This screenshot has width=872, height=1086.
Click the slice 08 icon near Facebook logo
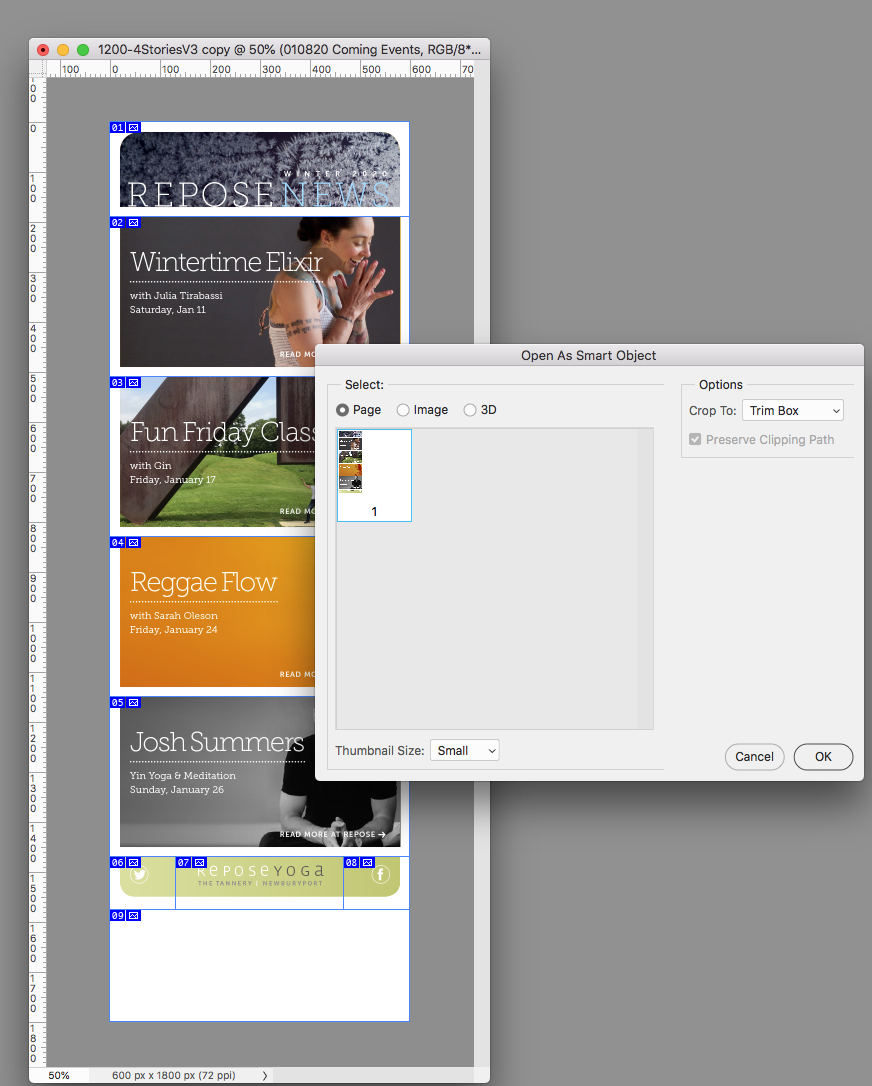pyautogui.click(x=351, y=862)
